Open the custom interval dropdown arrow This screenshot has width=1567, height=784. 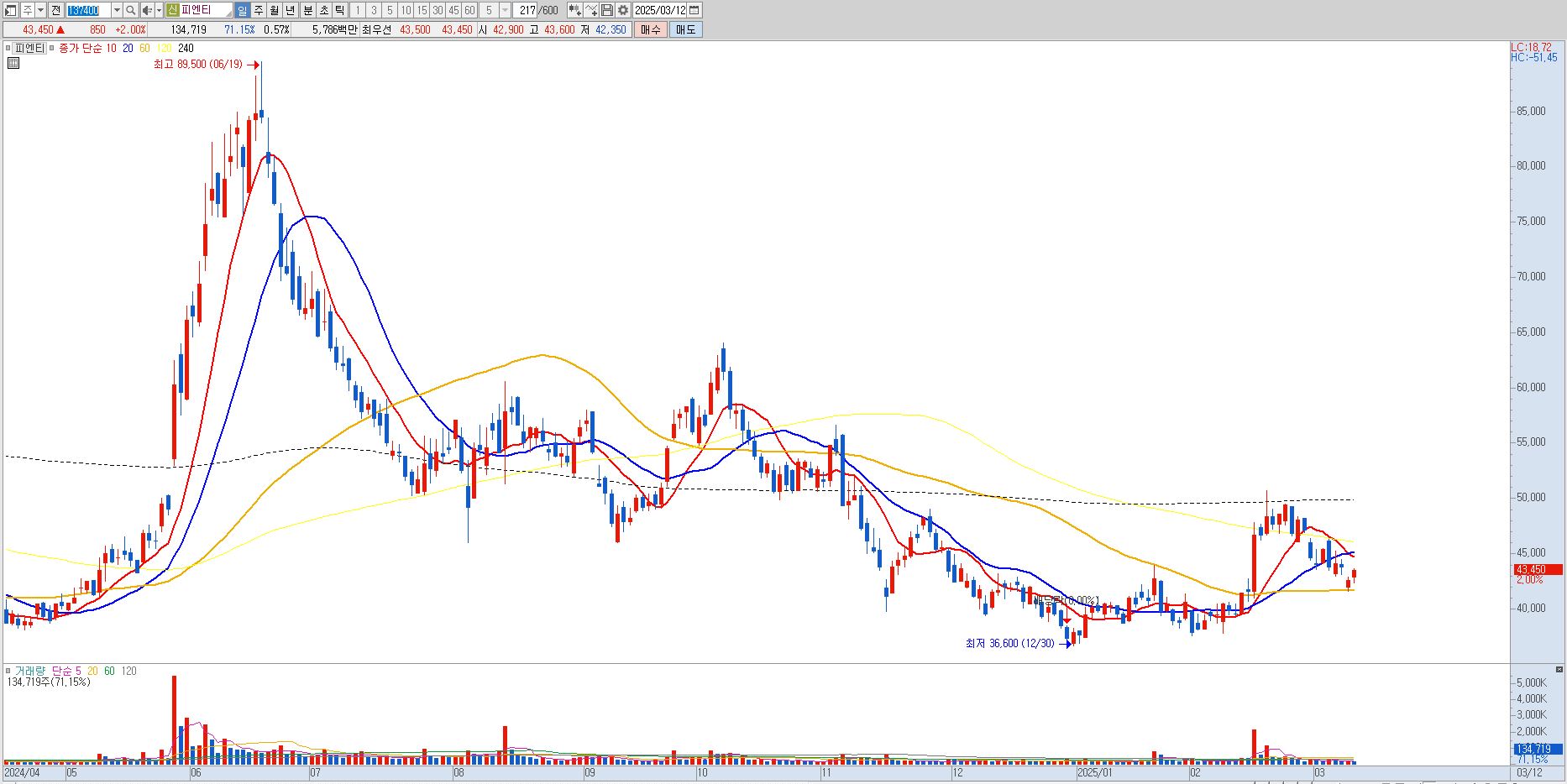[x=505, y=10]
